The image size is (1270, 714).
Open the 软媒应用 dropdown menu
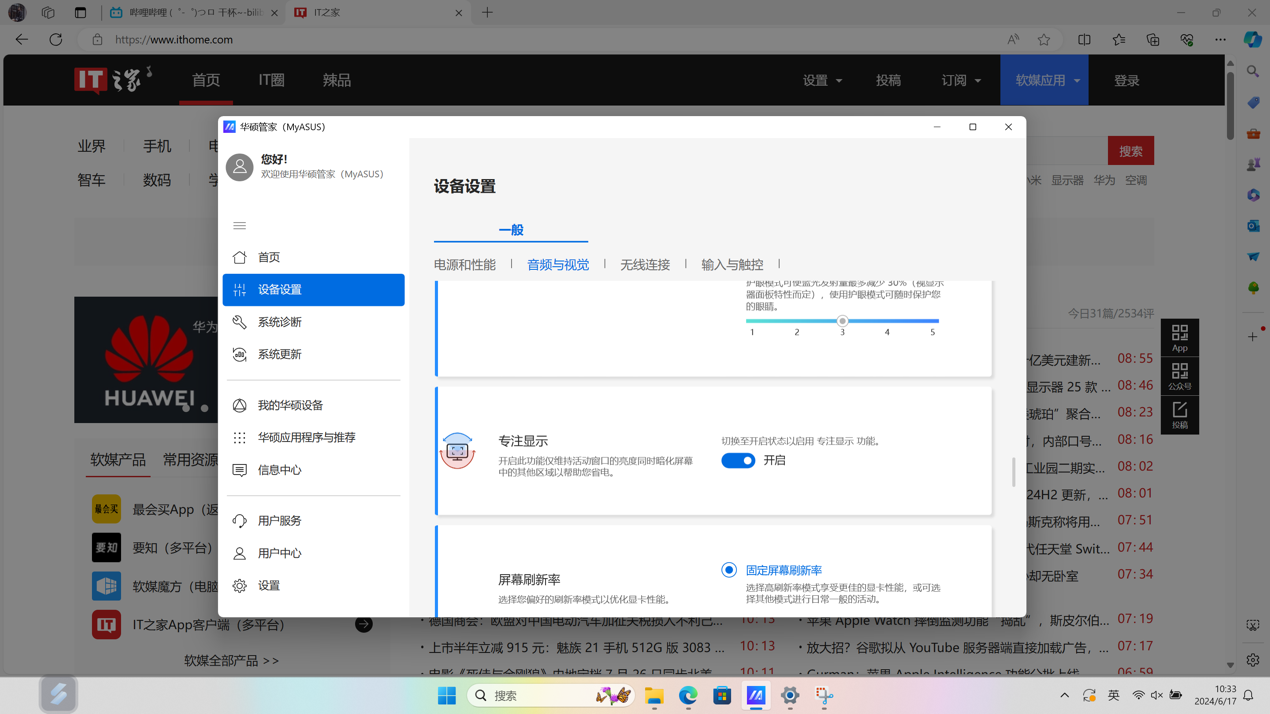tap(1046, 80)
